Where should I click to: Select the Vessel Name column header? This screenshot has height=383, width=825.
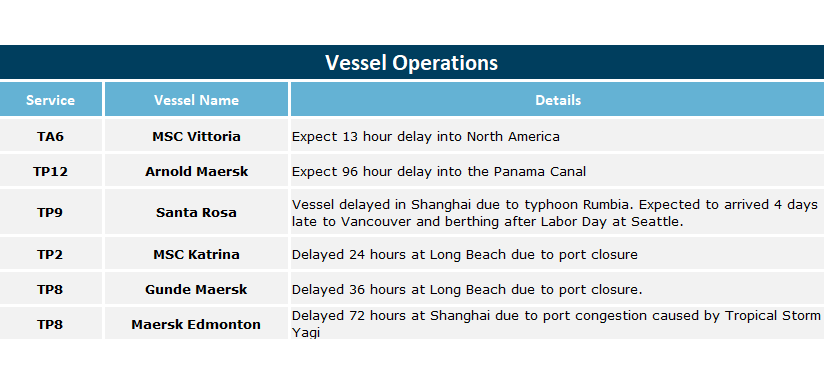(196, 99)
